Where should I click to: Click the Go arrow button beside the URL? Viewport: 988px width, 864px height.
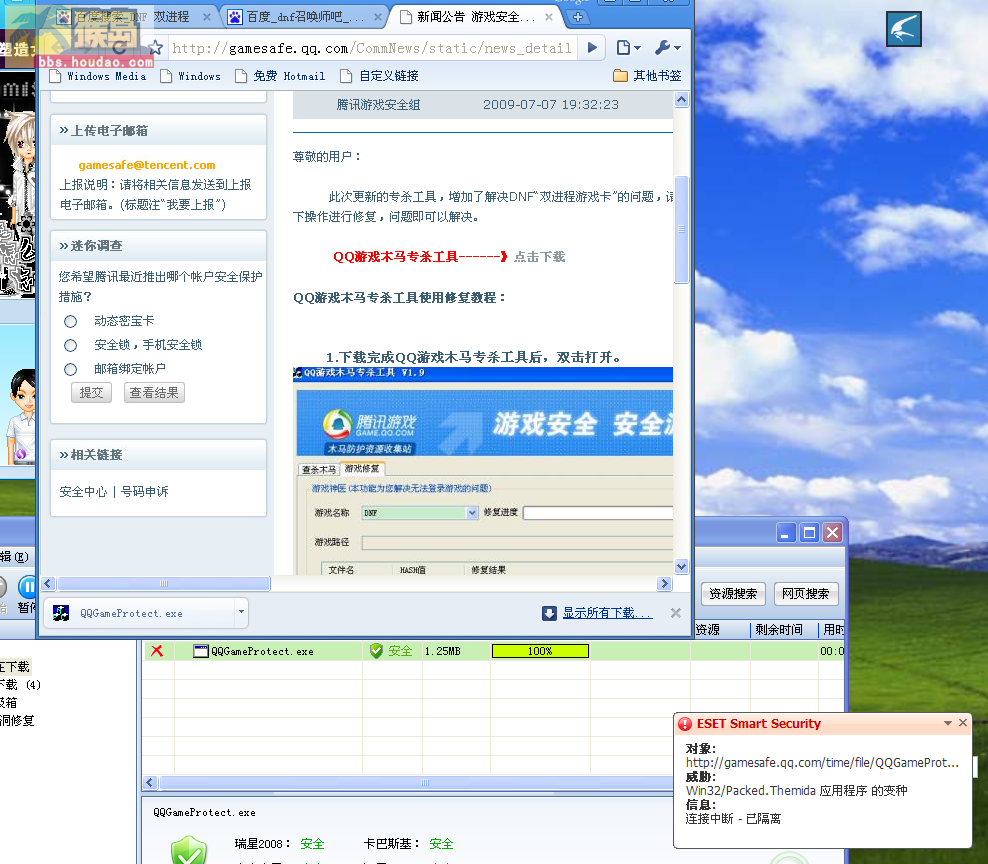(x=592, y=47)
